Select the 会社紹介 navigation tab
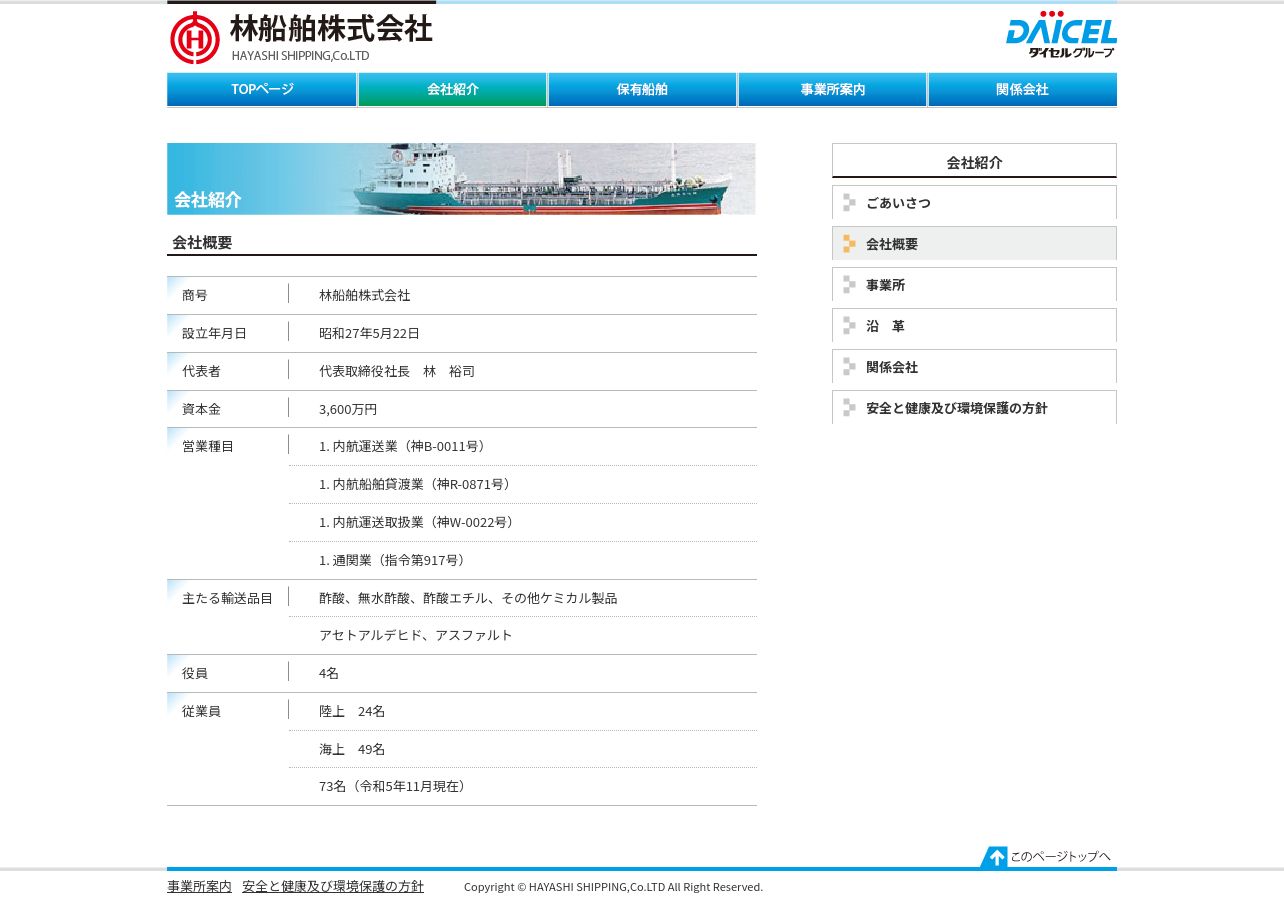 (x=452, y=89)
